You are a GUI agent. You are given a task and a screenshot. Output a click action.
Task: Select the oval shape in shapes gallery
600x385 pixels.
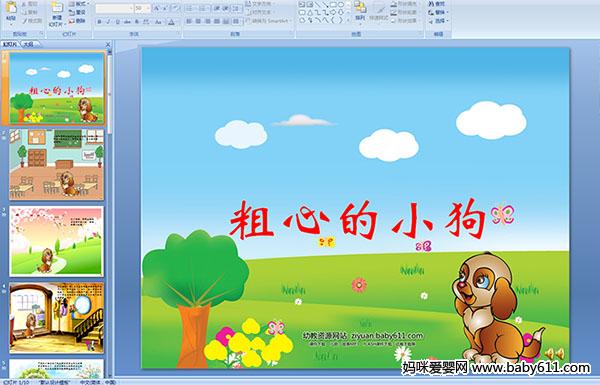pos(340,5)
